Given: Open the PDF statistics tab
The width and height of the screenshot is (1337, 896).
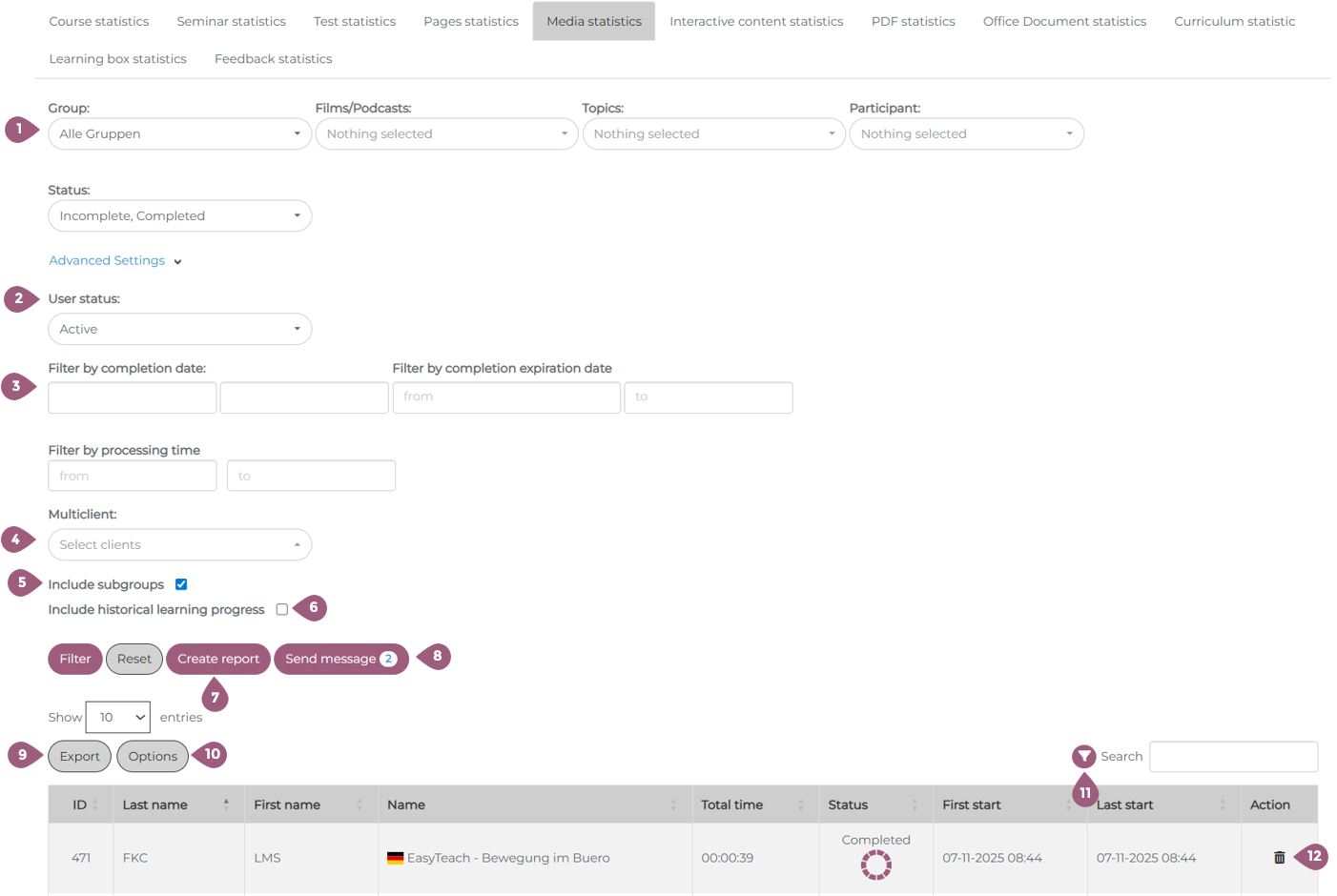Looking at the screenshot, I should click(913, 21).
